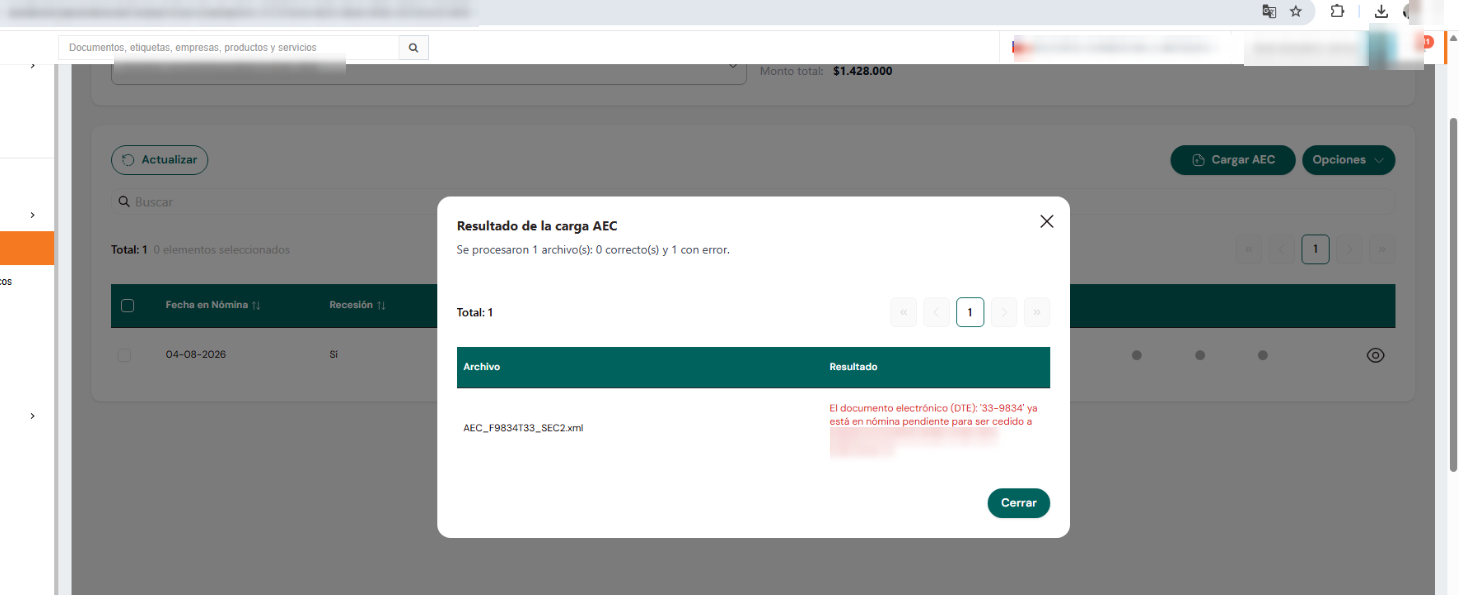The image size is (1472, 601).
Task: Click the top documents search box
Action: point(229,48)
